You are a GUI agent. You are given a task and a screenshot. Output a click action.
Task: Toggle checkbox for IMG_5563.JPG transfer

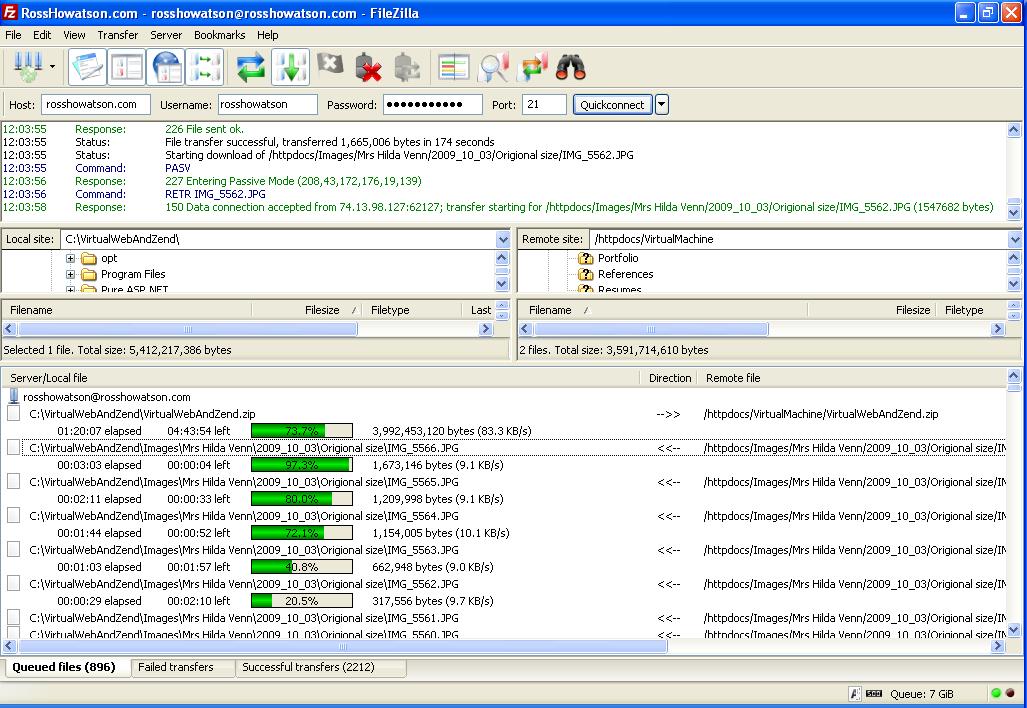(x=13, y=550)
